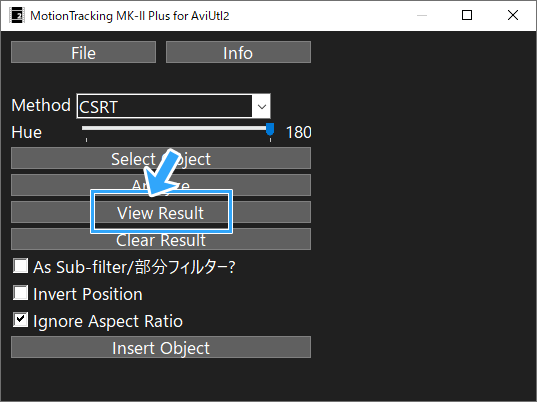Maximize the MotionTracking window
This screenshot has height=402, width=537.
pos(467,15)
